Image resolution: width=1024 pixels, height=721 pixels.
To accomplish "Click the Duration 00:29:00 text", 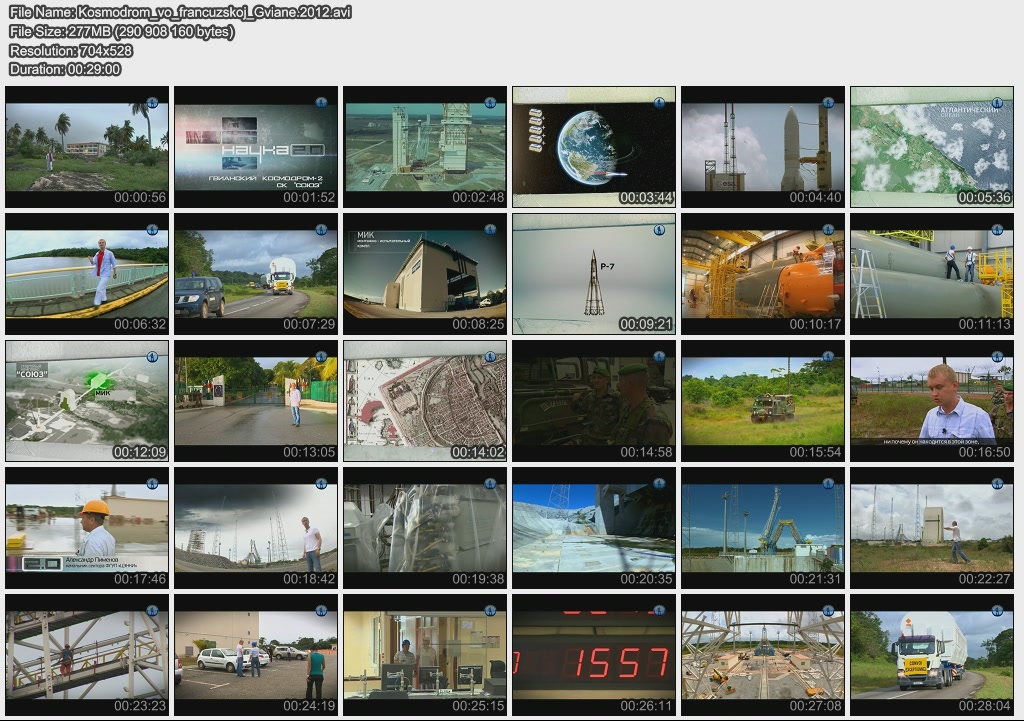I will (x=65, y=69).
